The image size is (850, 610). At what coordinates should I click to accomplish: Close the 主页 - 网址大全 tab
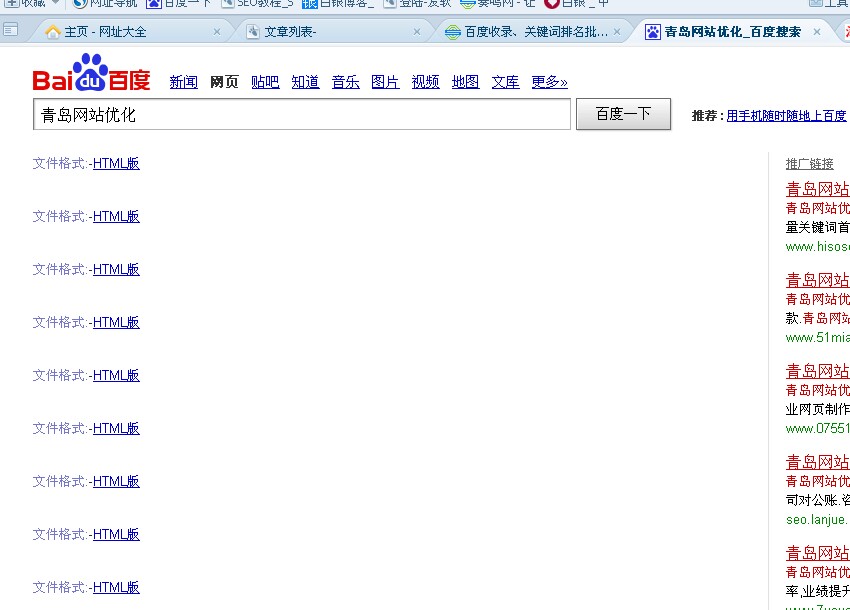point(217,32)
